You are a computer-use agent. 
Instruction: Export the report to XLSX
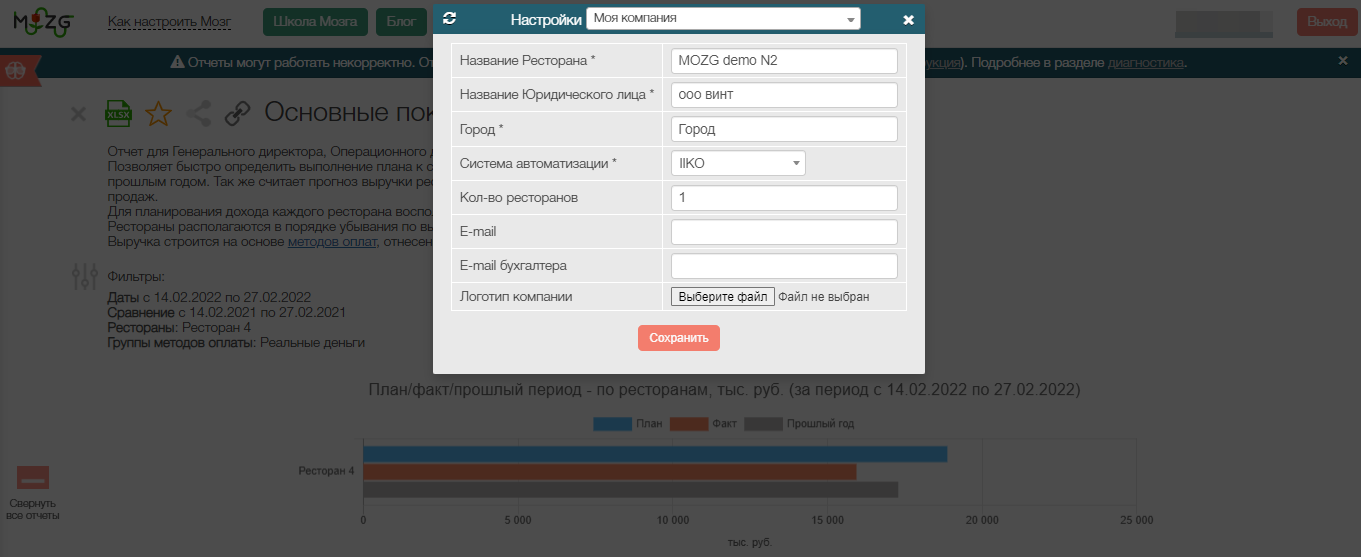pyautogui.click(x=119, y=113)
